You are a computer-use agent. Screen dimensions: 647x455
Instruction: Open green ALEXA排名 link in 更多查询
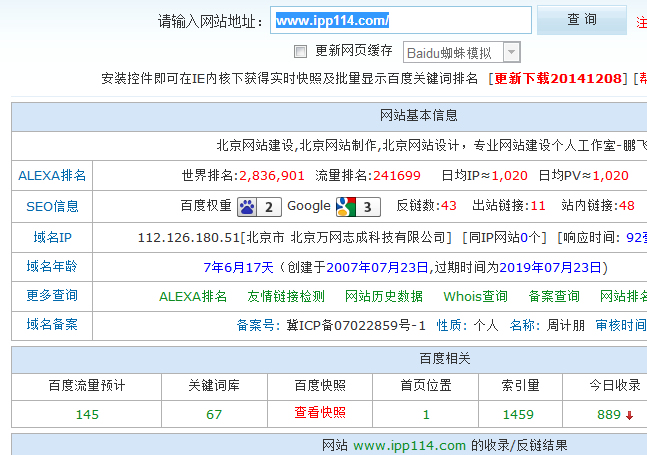tap(193, 296)
